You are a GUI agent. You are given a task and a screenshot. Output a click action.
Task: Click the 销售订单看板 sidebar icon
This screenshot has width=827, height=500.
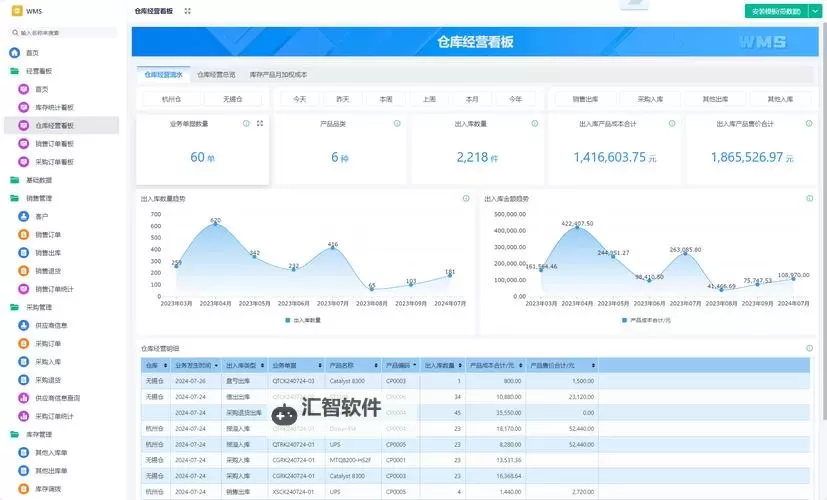pos(24,143)
